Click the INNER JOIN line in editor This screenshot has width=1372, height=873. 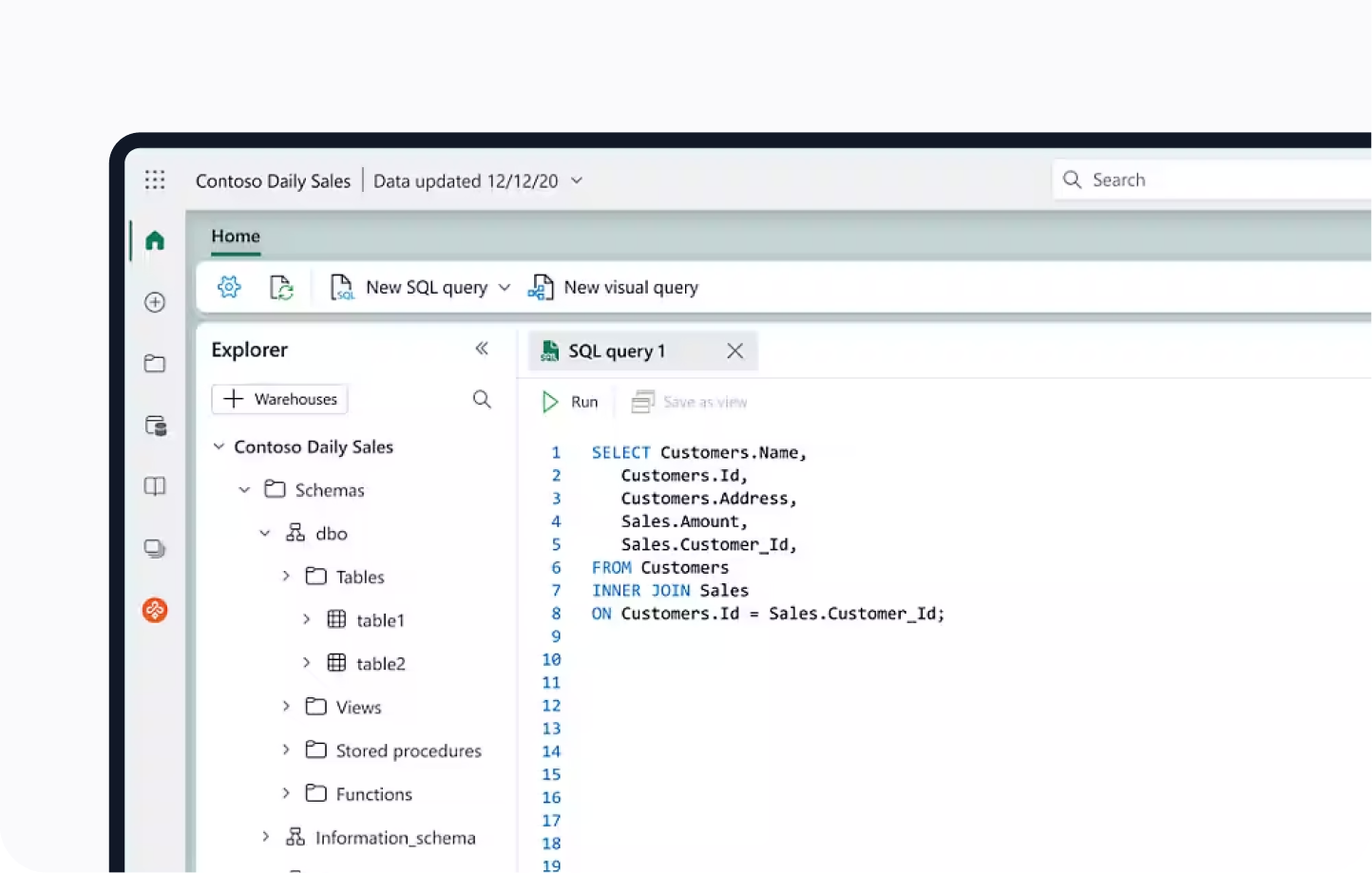pyautogui.click(x=670, y=591)
